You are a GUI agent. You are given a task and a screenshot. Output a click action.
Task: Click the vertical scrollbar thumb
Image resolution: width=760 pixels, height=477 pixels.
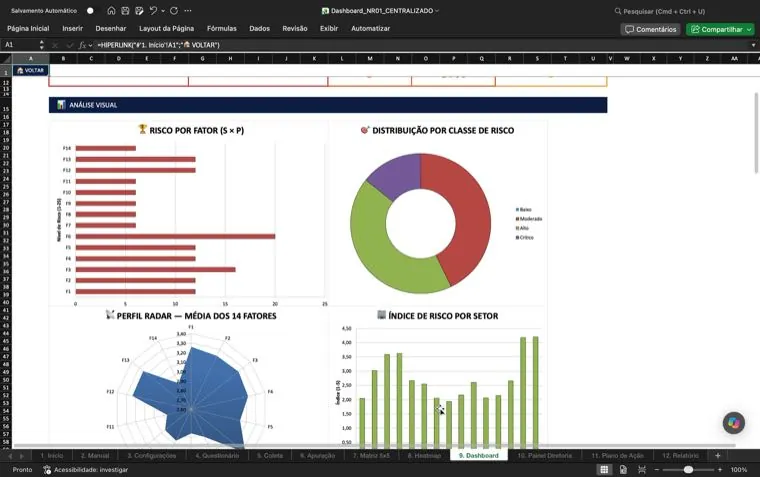756,132
